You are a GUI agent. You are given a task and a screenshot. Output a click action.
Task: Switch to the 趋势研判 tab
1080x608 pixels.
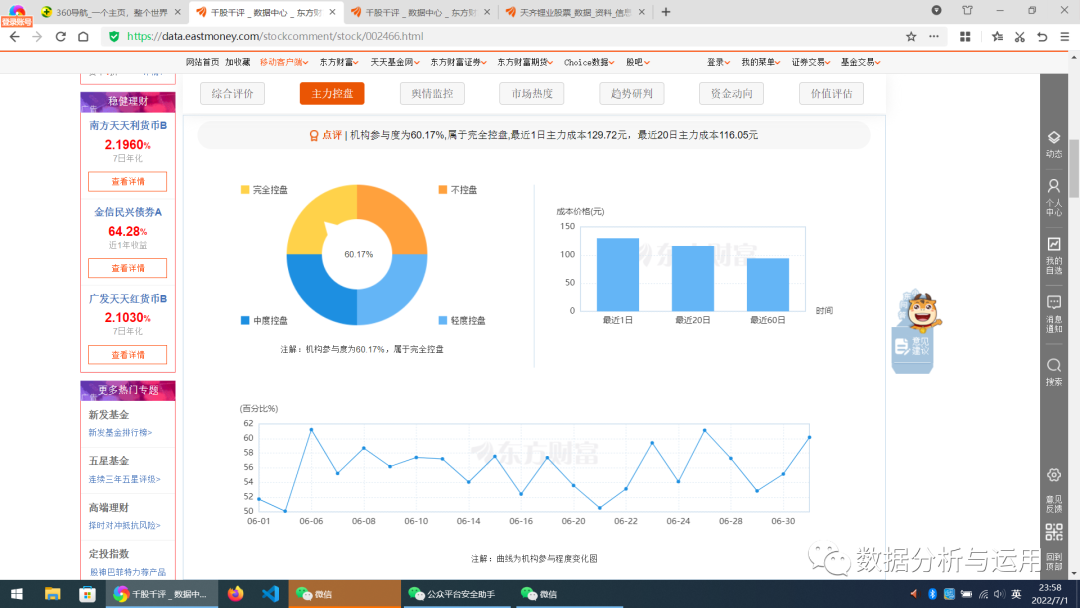tap(632, 94)
